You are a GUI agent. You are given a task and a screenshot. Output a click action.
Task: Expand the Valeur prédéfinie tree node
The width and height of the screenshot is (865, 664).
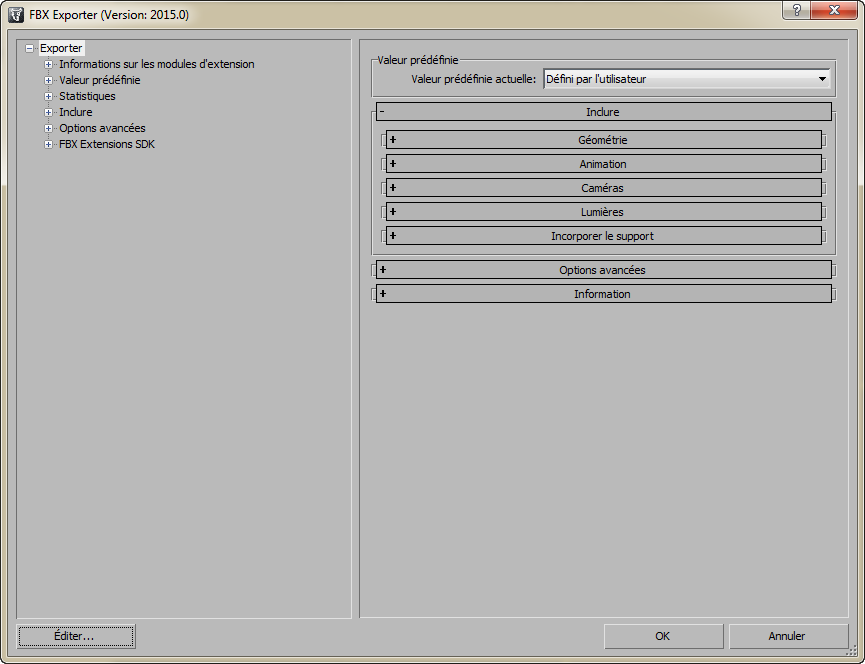pyautogui.click(x=49, y=81)
